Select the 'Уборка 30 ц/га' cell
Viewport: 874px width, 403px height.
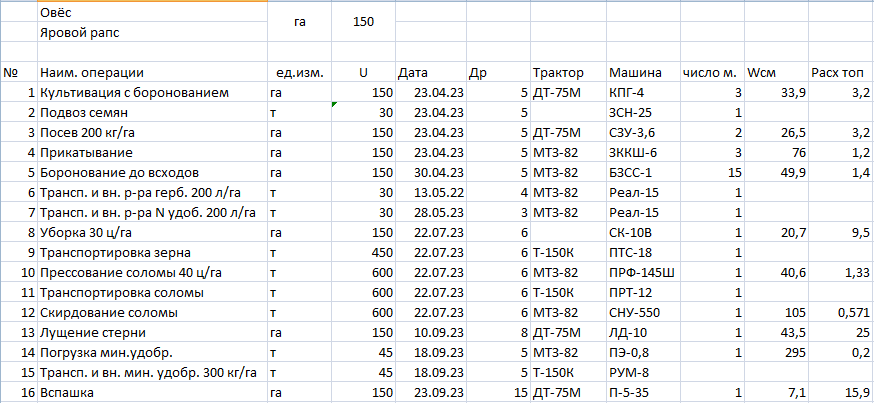[153, 232]
